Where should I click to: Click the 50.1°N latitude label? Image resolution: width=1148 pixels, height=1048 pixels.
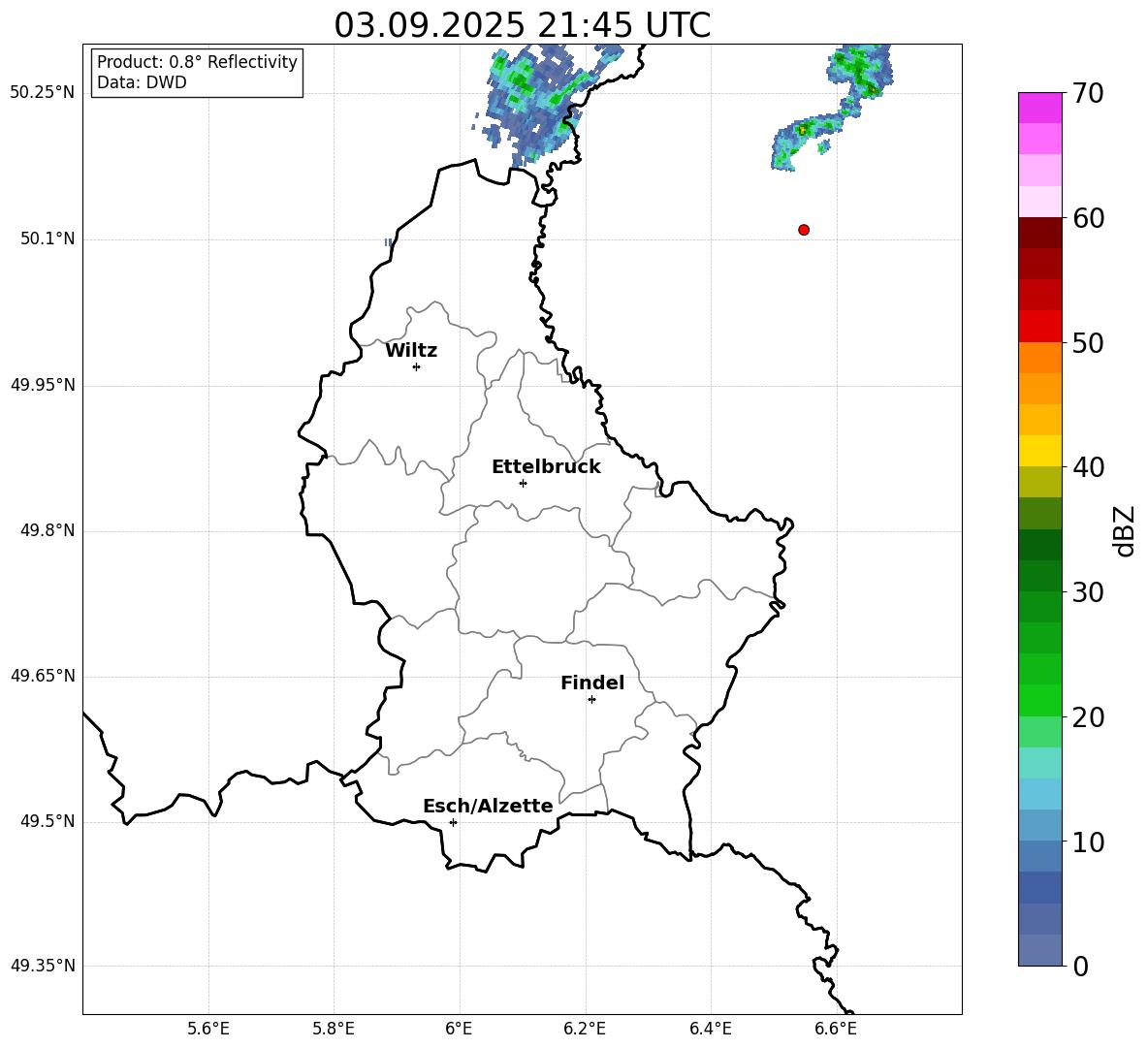click(48, 238)
